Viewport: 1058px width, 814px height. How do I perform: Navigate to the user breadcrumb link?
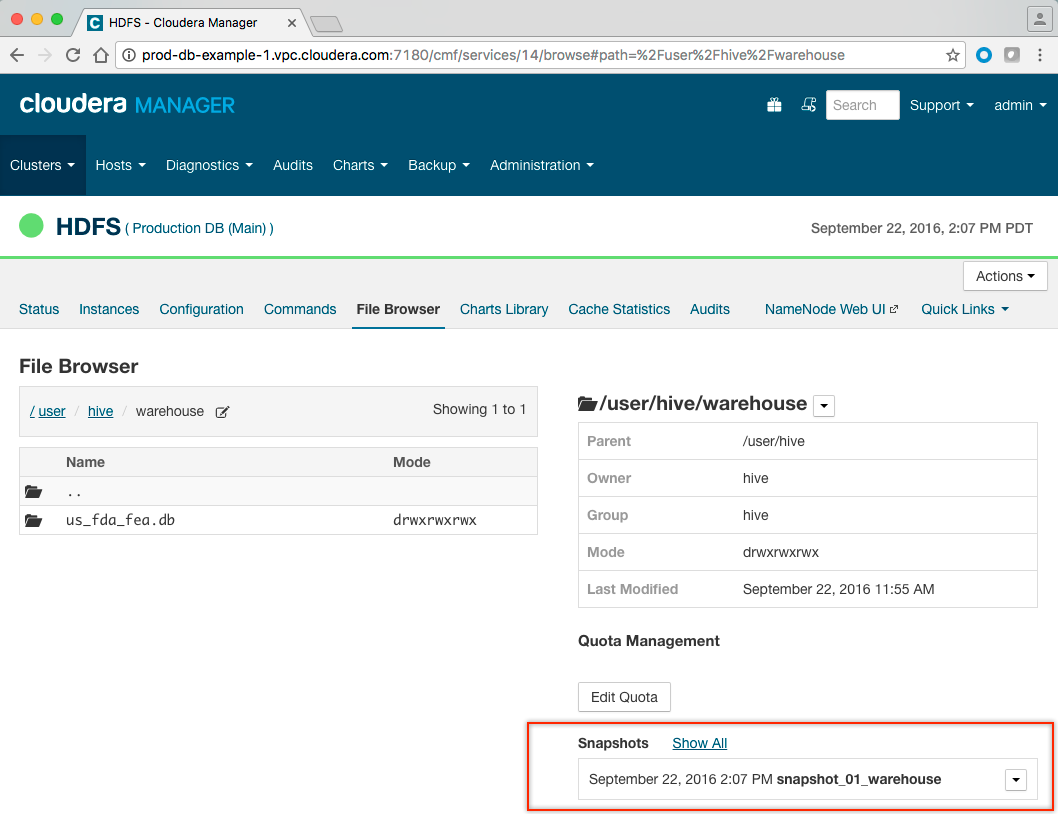(x=51, y=411)
